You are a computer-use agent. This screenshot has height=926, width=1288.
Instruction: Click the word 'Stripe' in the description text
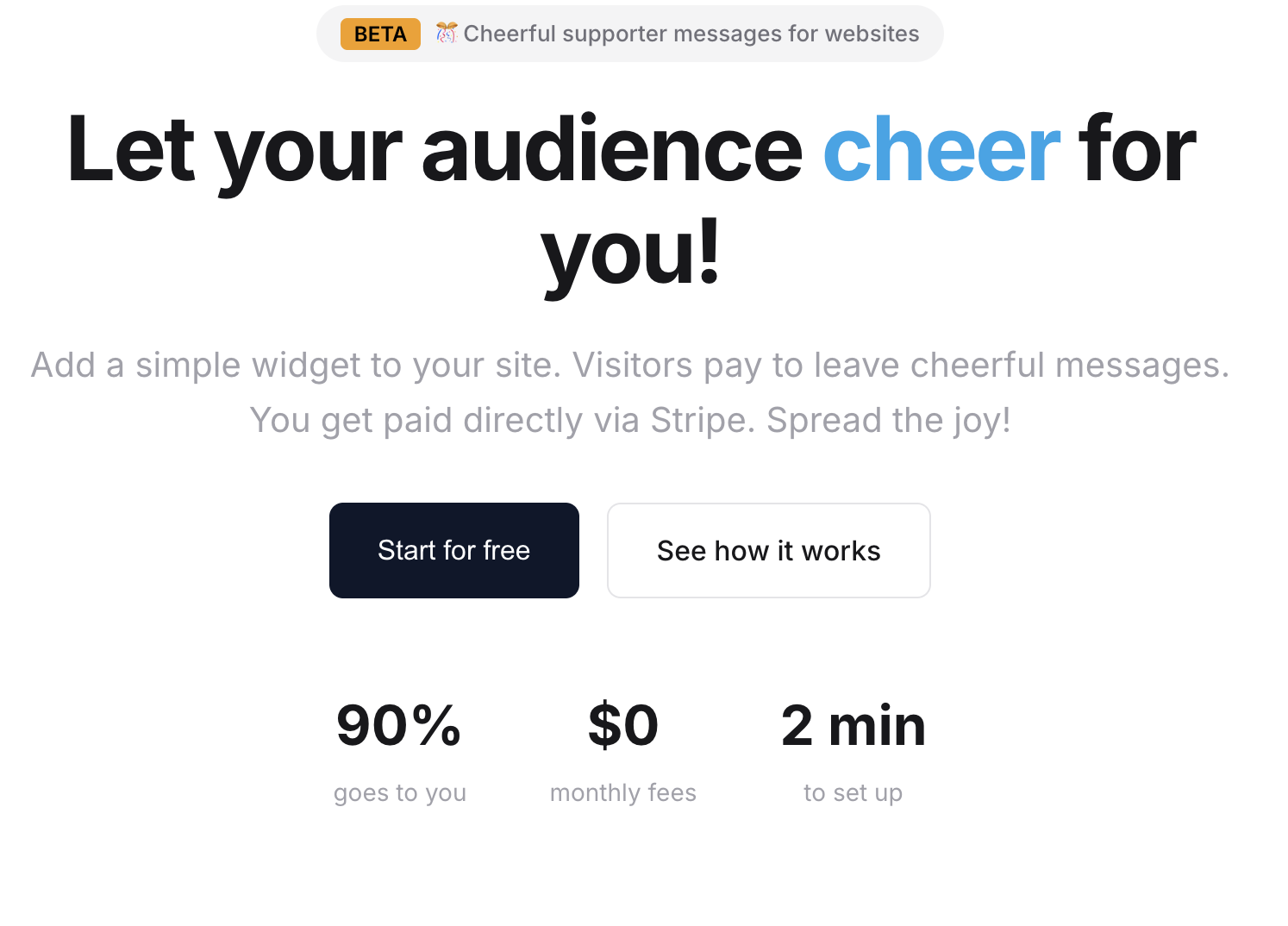point(697,420)
